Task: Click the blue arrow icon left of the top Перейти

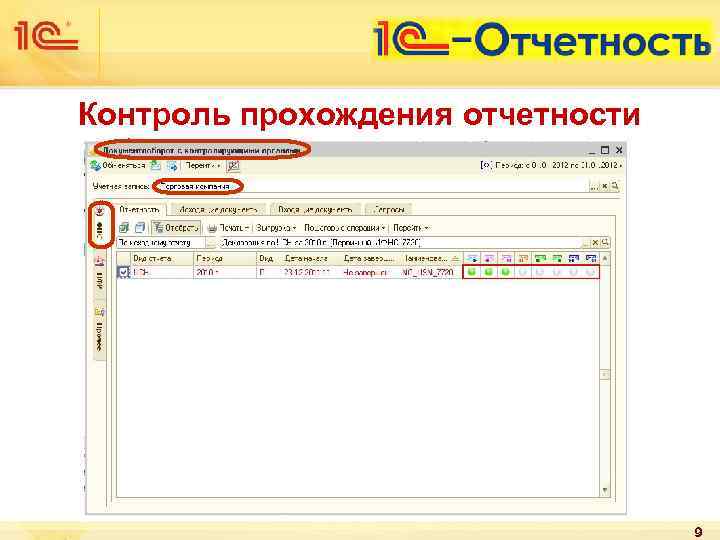Action: [172, 166]
